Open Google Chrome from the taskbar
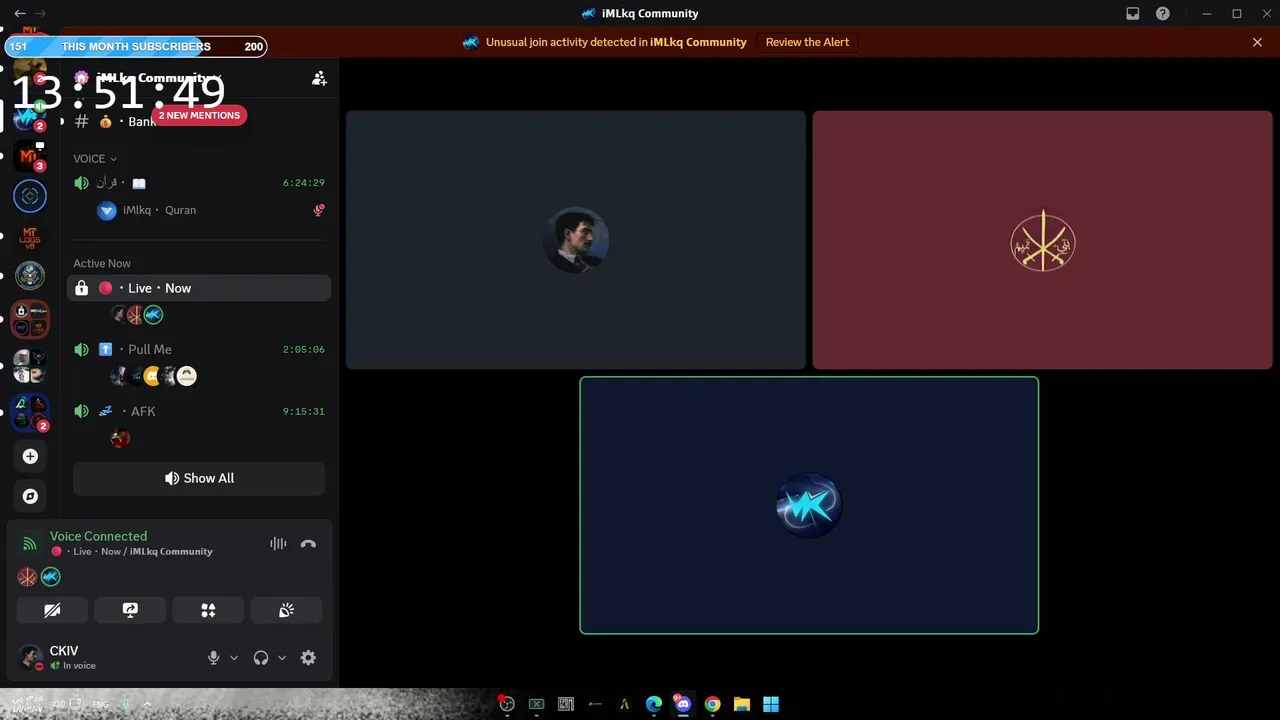The height and width of the screenshot is (720, 1280). click(x=712, y=704)
